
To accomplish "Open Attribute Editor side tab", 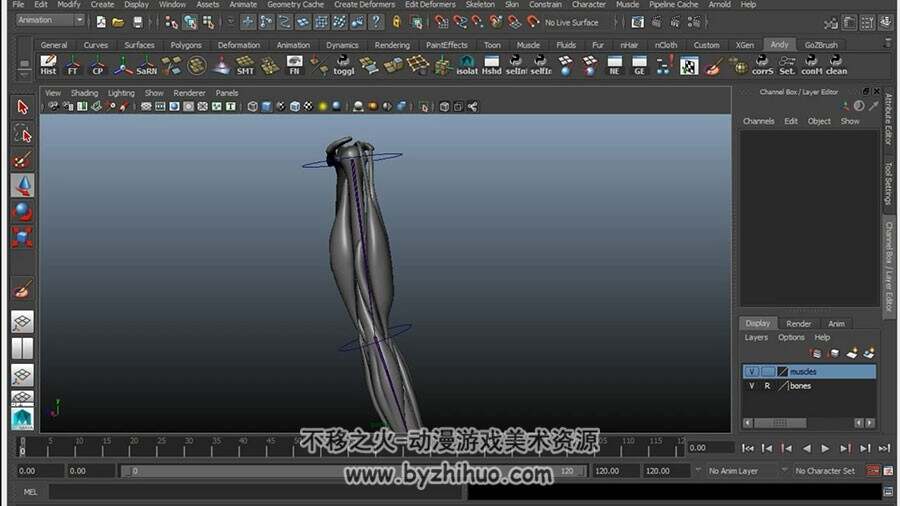I will [x=888, y=119].
